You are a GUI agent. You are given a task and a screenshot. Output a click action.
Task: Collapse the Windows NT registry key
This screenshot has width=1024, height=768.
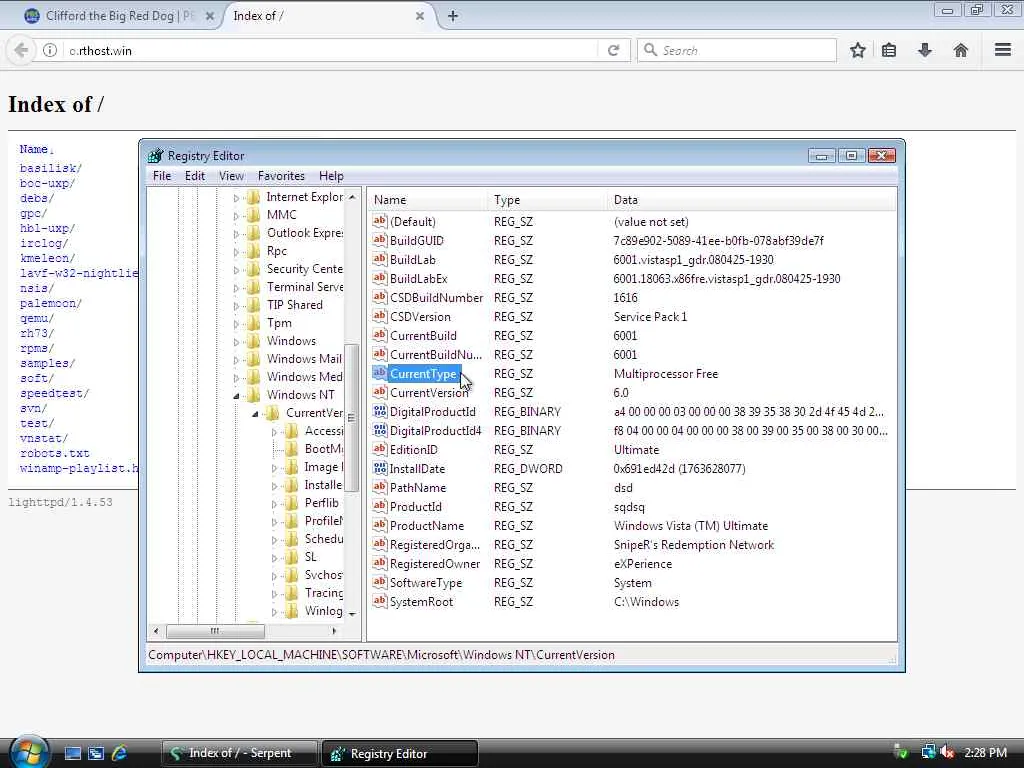236,395
